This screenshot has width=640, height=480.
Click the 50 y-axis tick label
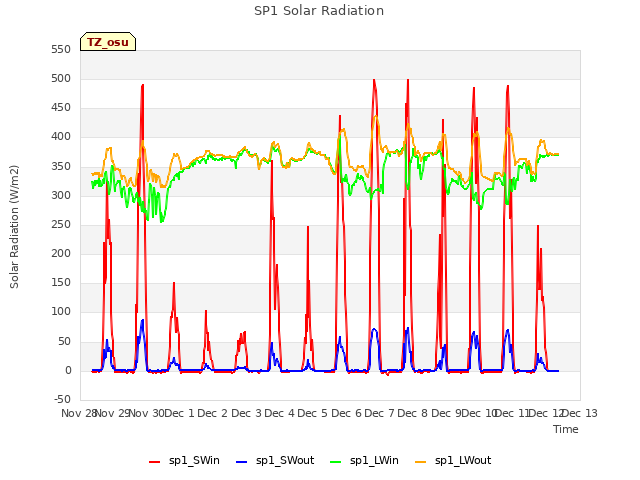click(64, 341)
